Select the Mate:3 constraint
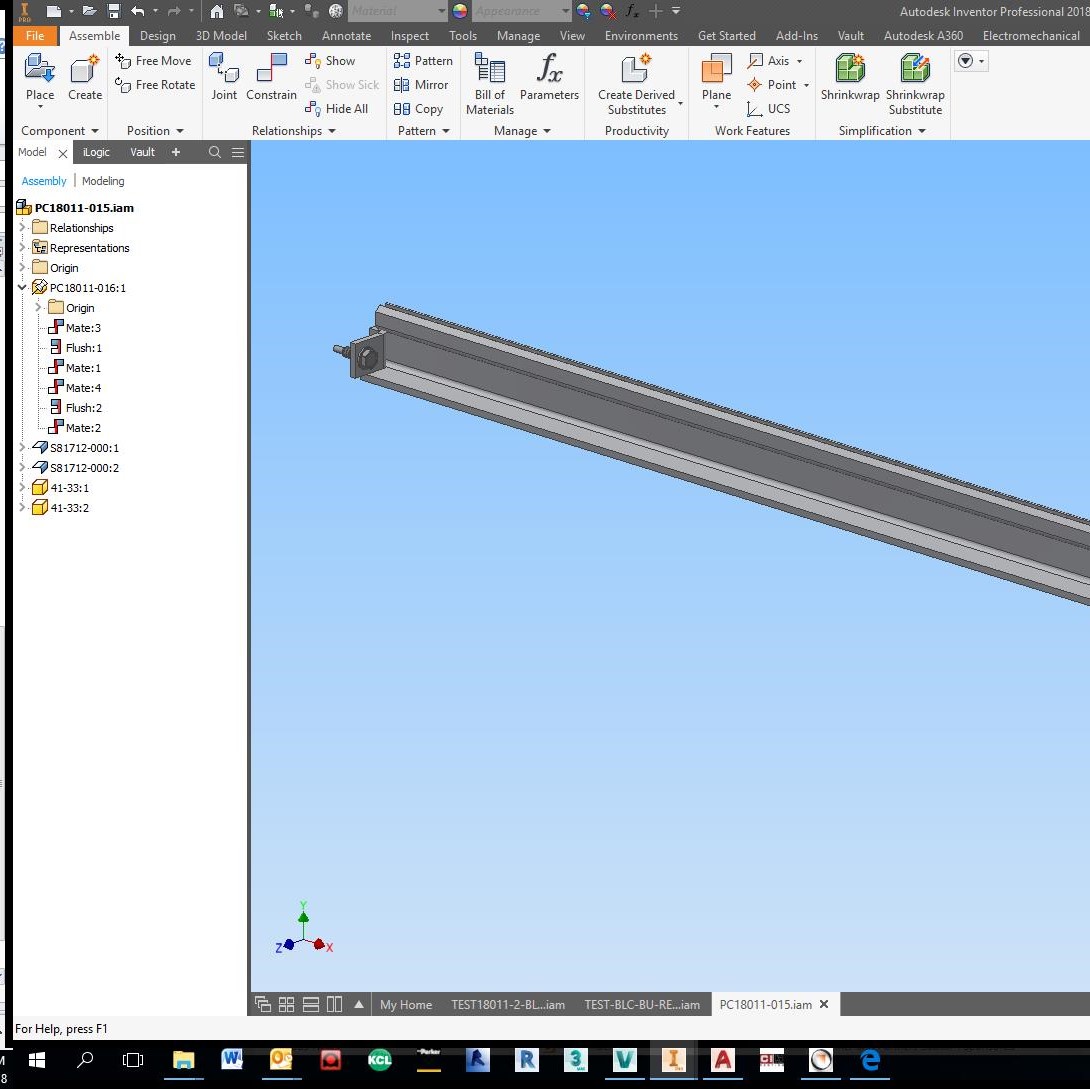This screenshot has width=1090, height=1089. pos(75,327)
